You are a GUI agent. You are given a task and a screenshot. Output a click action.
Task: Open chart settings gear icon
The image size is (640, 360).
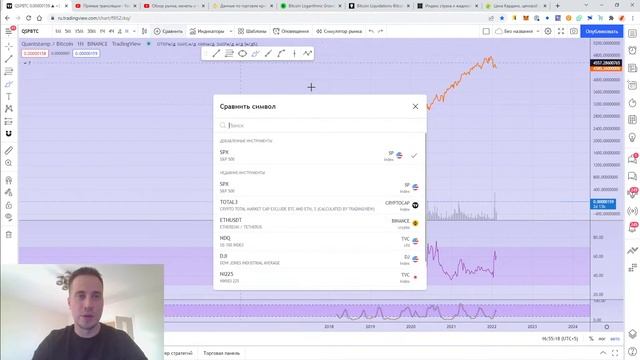click(x=548, y=31)
